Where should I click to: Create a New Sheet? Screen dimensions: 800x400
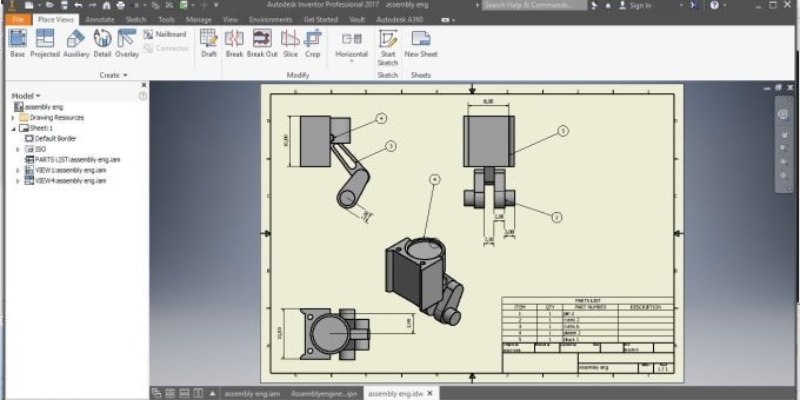pos(421,42)
